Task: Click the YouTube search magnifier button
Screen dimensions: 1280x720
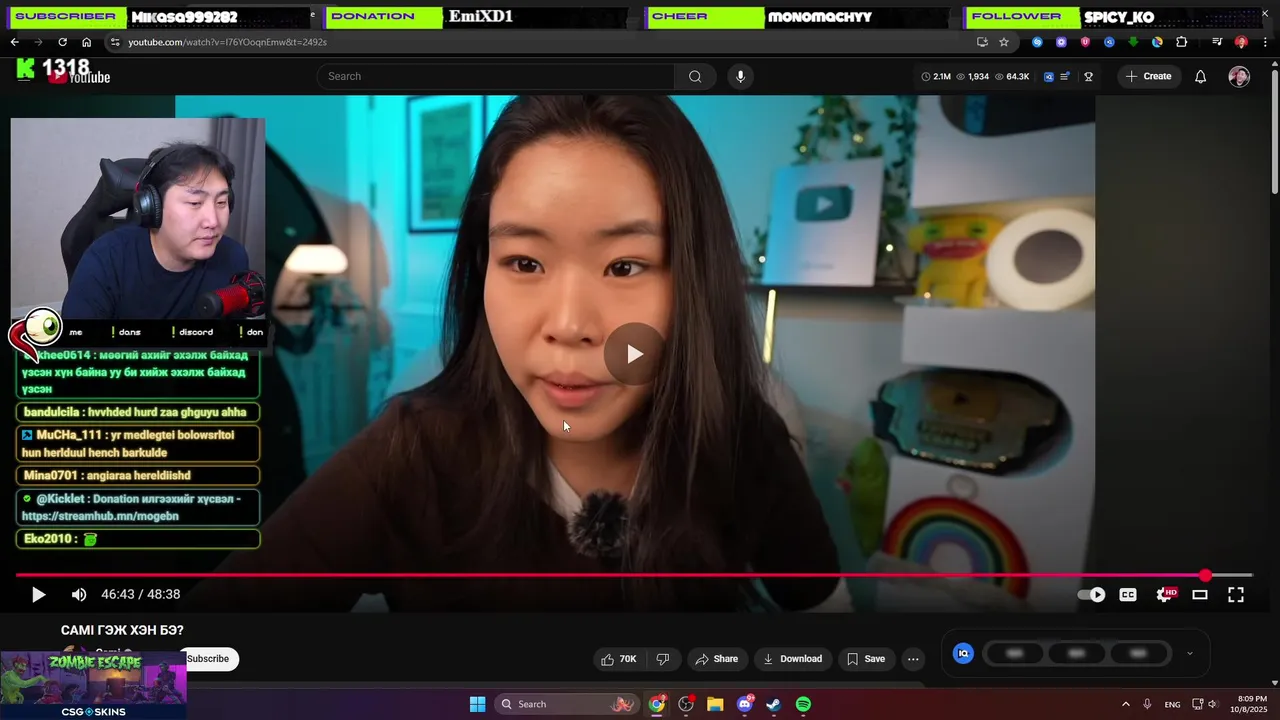Action: click(695, 76)
